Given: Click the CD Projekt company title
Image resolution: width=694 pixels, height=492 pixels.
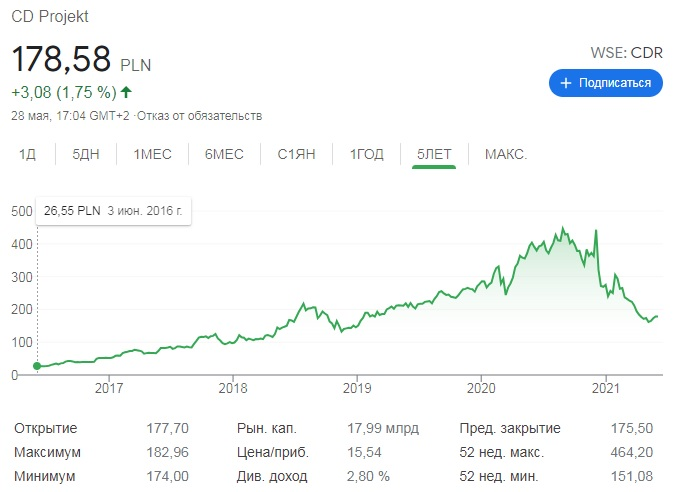Looking at the screenshot, I should (x=50, y=16).
